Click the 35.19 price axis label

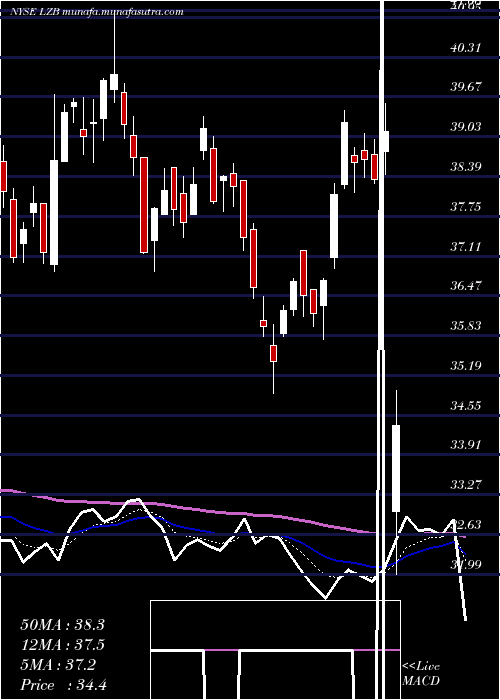pyautogui.click(x=466, y=366)
